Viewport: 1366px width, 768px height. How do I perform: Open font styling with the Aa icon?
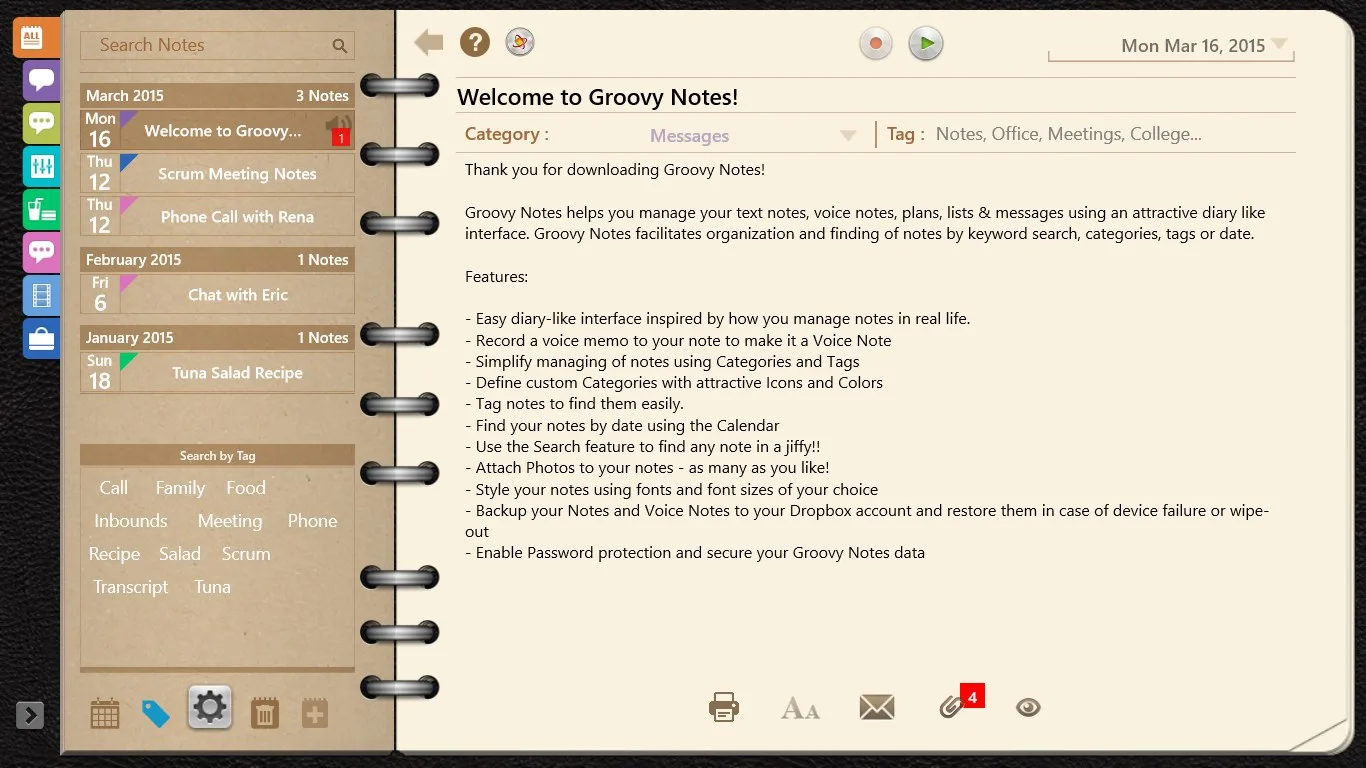point(800,709)
